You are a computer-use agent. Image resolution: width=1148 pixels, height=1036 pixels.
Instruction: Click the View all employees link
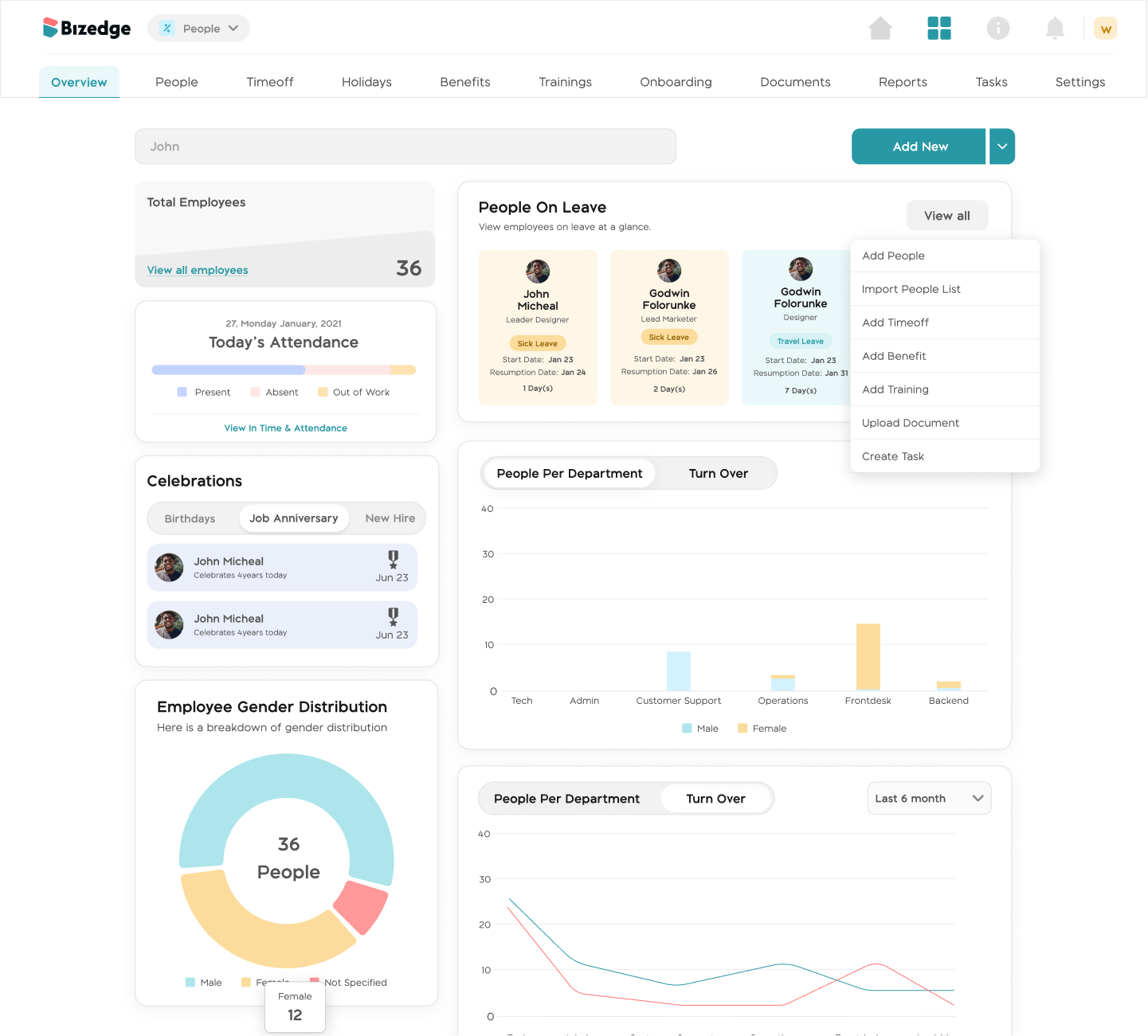[197, 270]
